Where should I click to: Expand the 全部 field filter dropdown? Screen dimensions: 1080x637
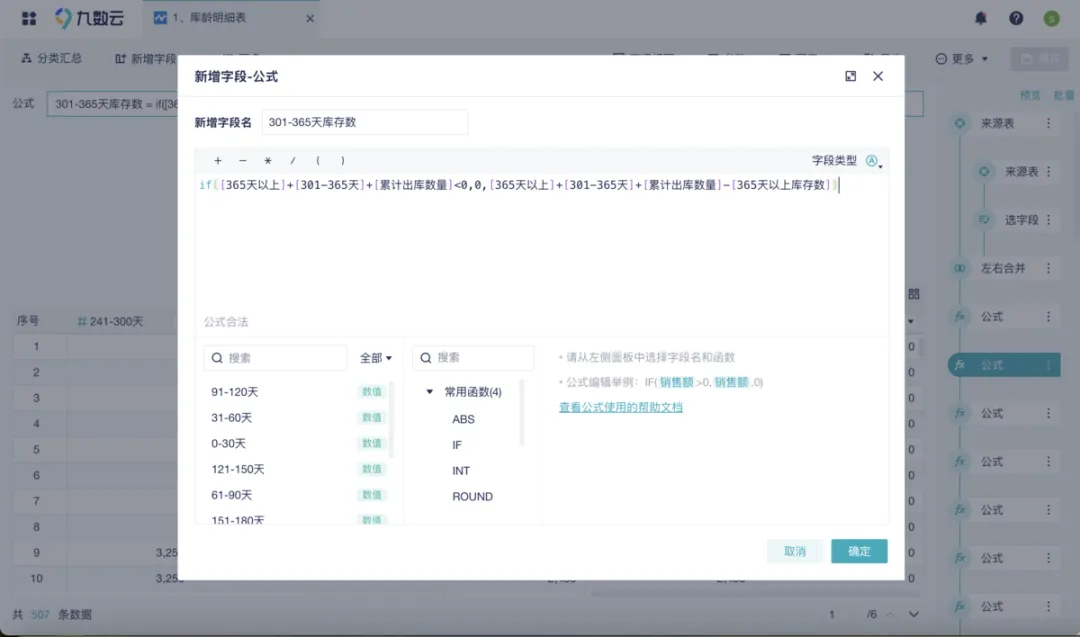pos(376,358)
